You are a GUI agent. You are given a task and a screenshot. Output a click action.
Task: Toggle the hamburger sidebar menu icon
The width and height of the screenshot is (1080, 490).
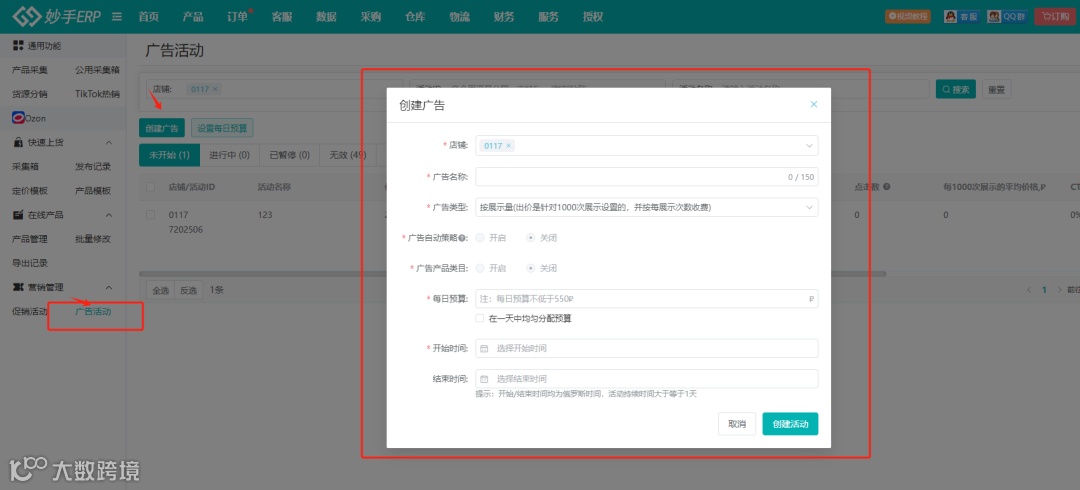(117, 17)
